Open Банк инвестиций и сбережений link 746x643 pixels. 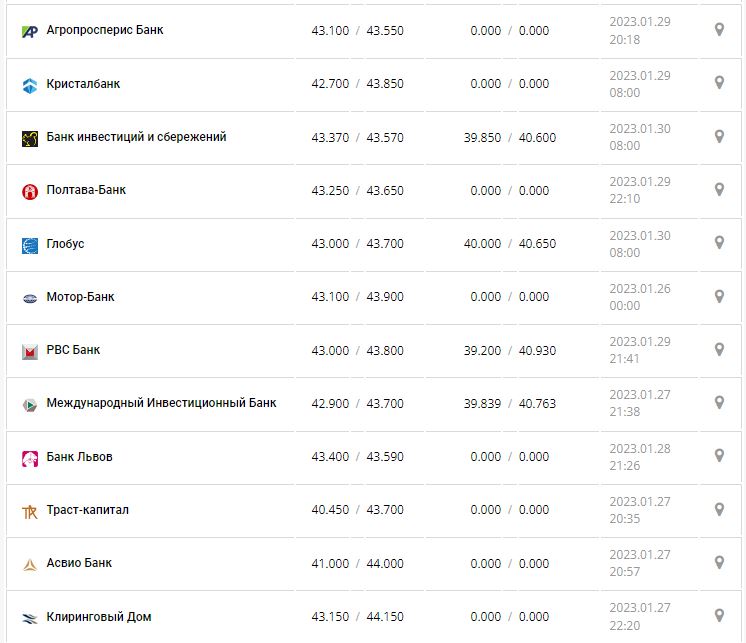point(136,137)
